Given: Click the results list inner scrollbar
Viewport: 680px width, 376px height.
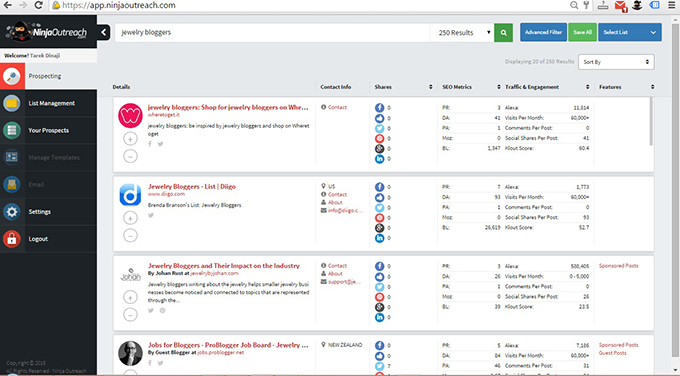Looking at the screenshot, I should point(651,121).
